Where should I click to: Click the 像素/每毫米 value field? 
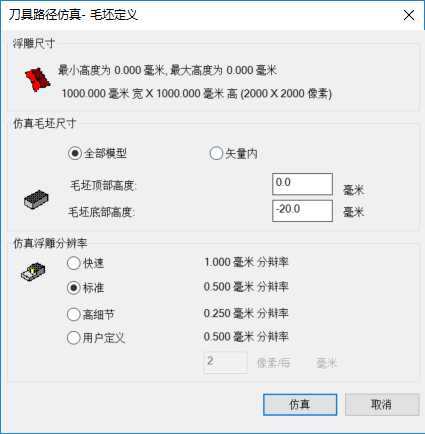(225, 362)
